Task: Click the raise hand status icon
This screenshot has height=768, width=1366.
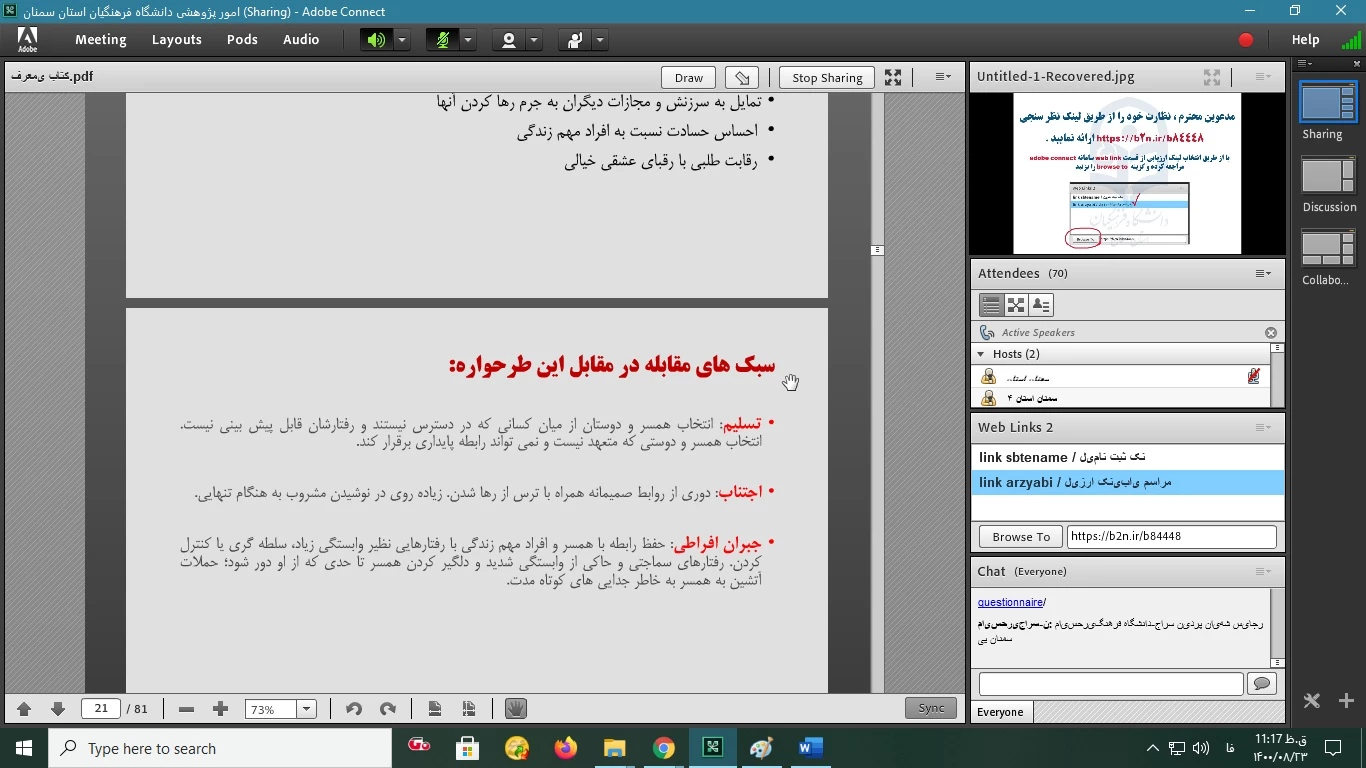Action: [575, 40]
